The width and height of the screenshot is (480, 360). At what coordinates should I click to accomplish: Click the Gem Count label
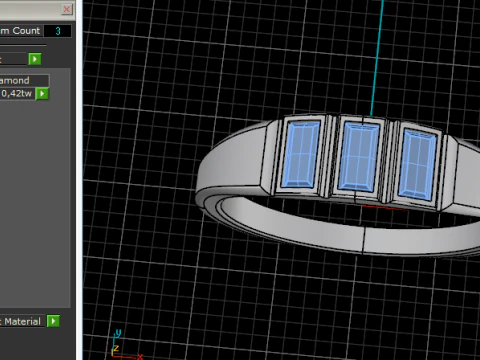[x=21, y=31]
